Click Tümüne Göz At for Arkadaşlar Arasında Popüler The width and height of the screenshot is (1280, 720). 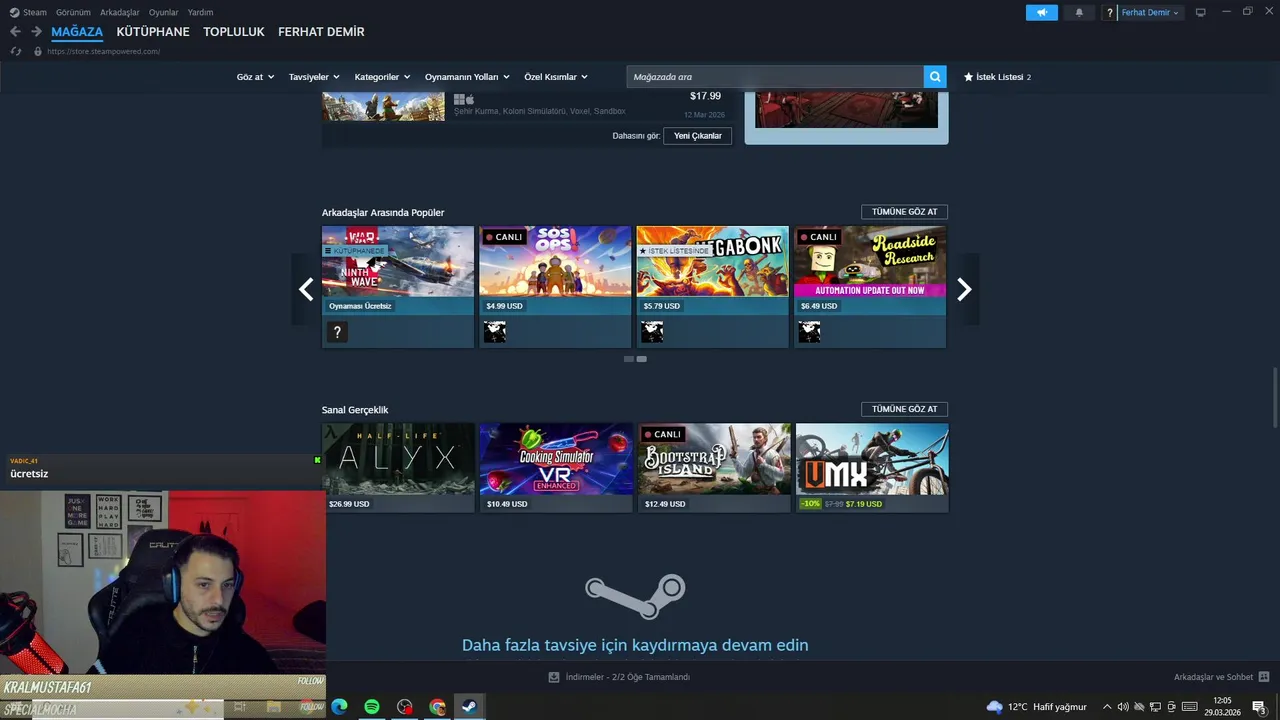(904, 212)
